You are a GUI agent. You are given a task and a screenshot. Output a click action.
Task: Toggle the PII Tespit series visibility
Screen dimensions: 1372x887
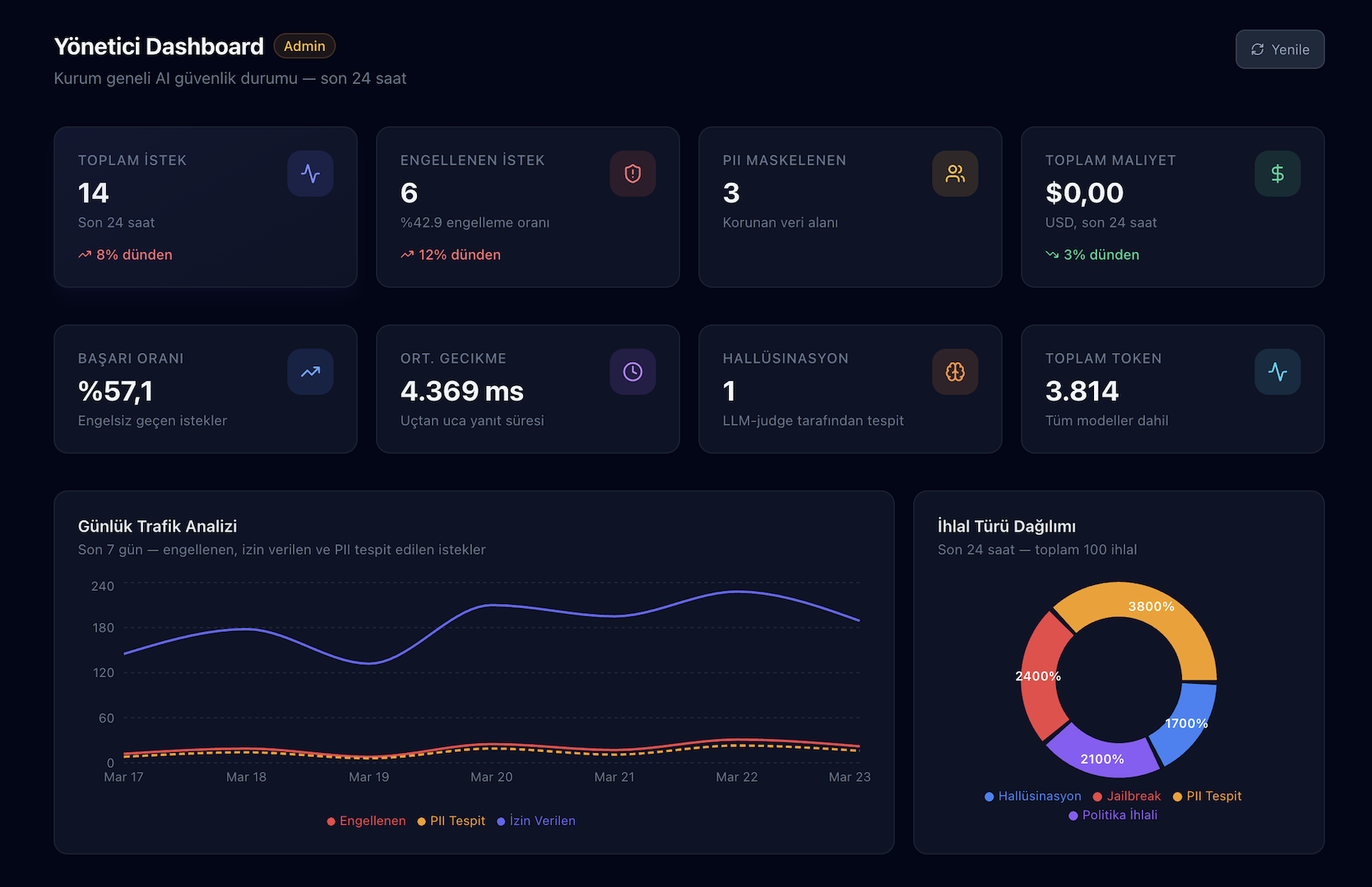pyautogui.click(x=451, y=820)
